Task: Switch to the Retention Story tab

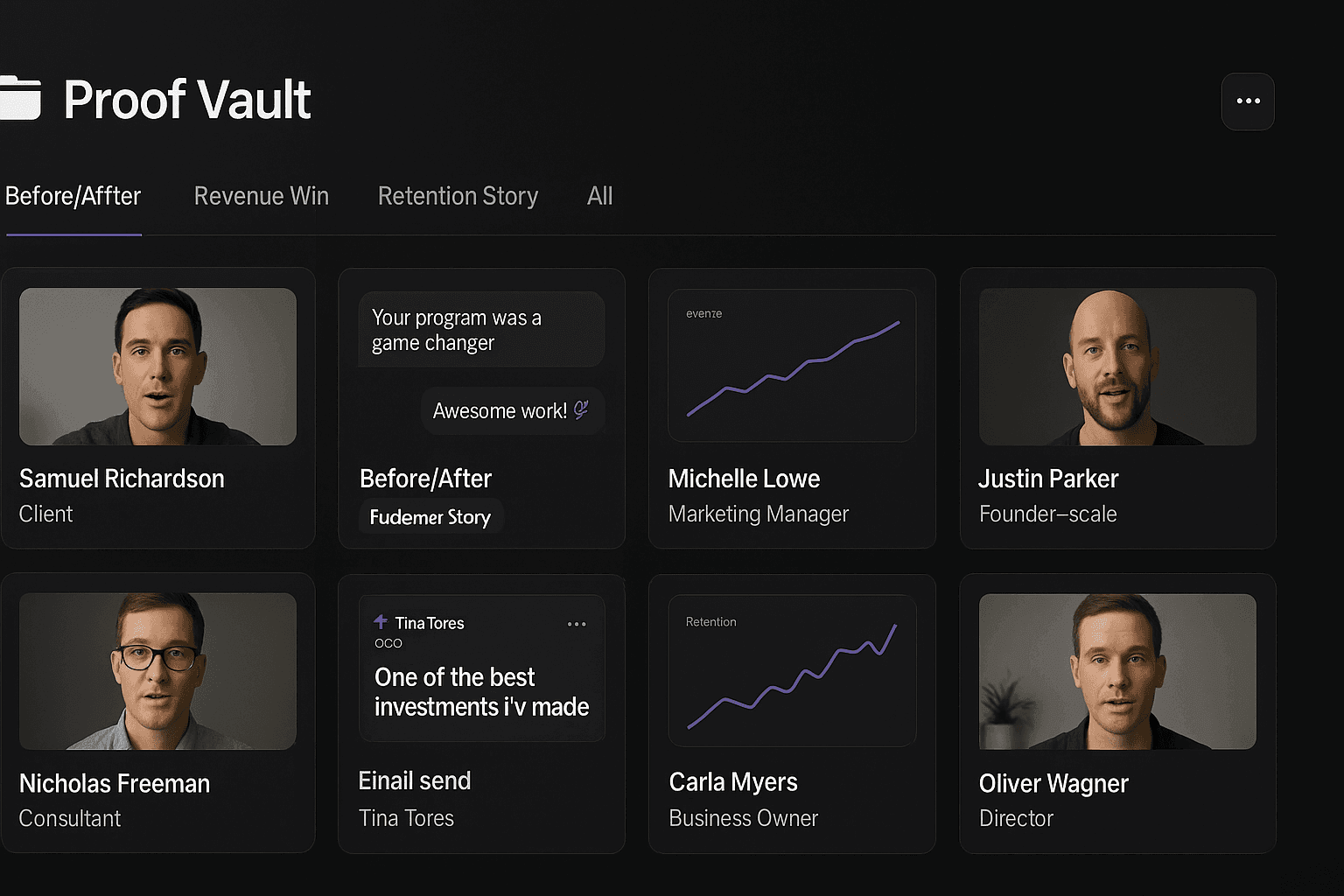Action: (458, 196)
